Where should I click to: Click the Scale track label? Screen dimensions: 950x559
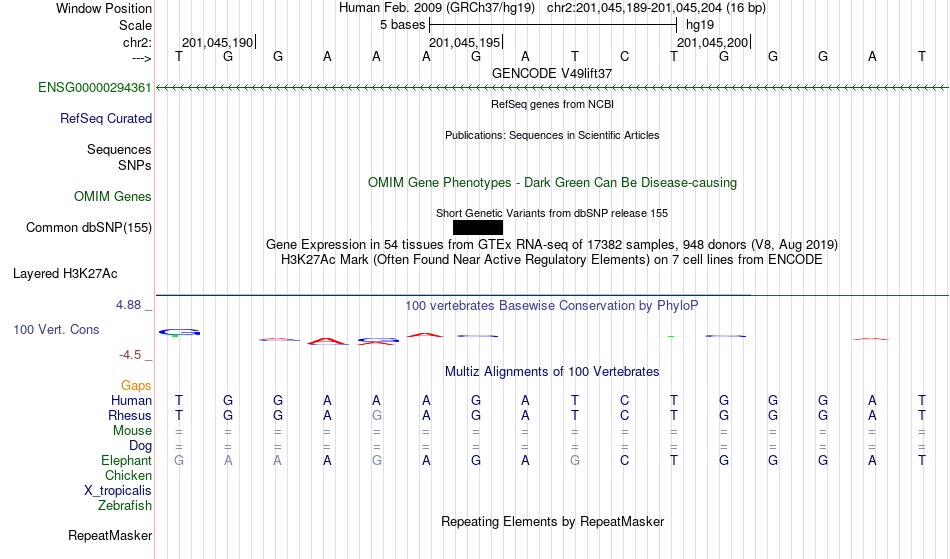(135, 25)
